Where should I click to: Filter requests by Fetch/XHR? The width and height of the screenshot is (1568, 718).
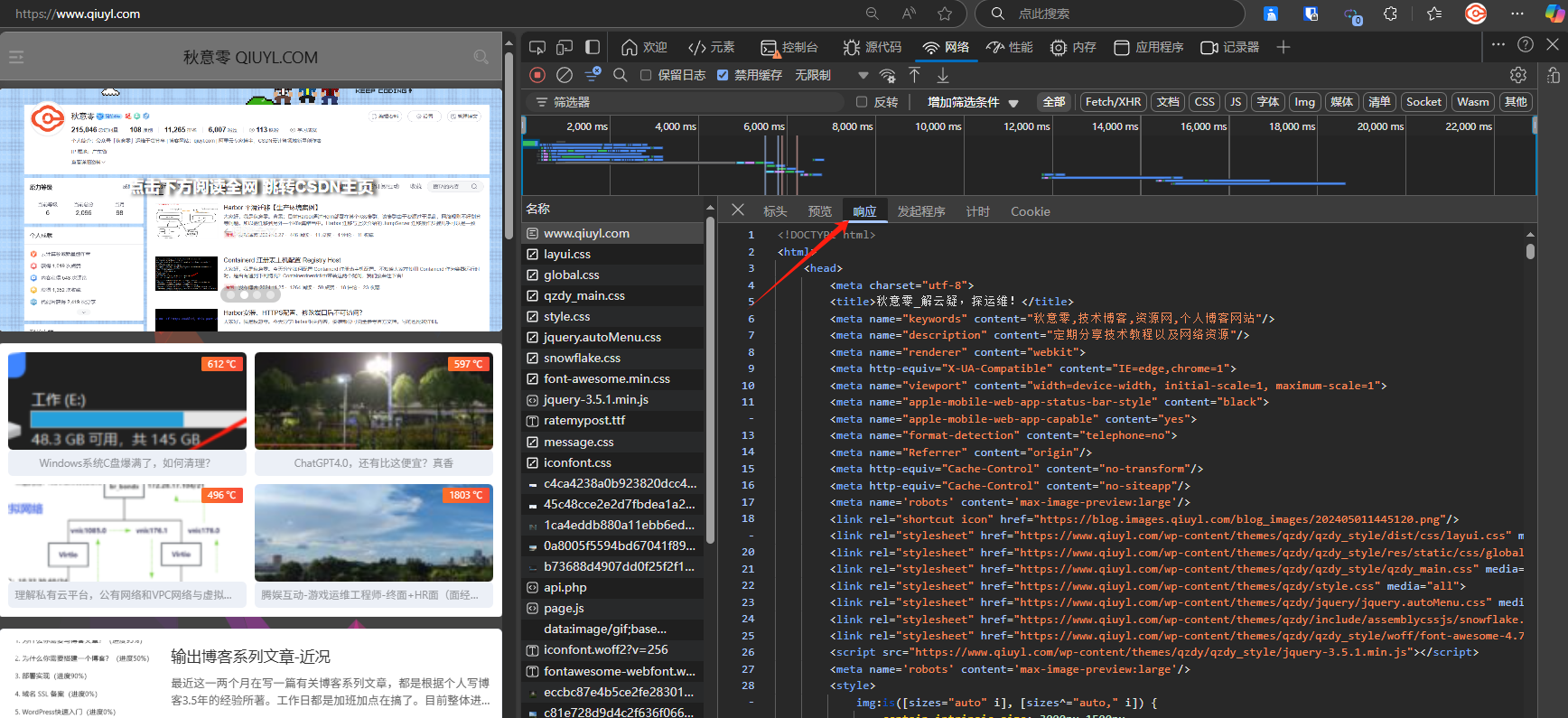coord(1113,102)
